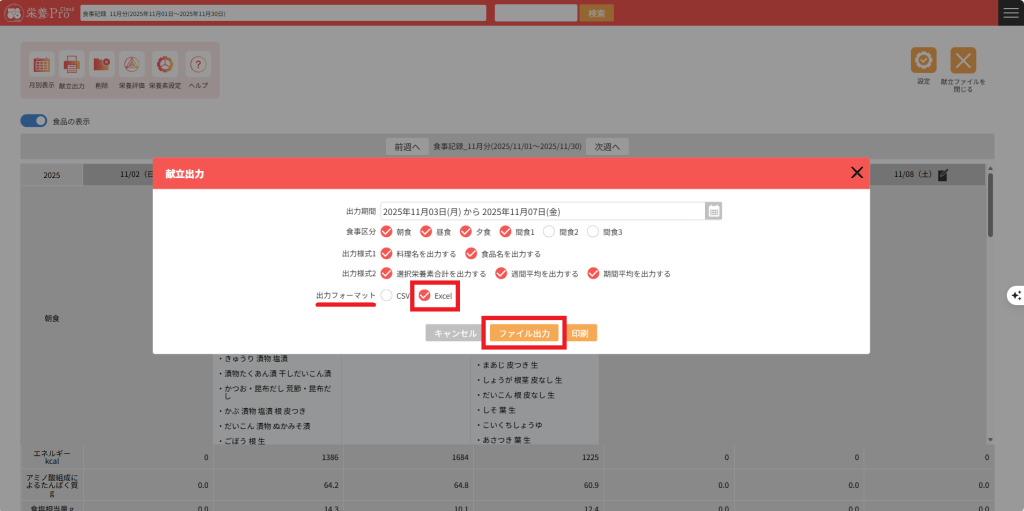This screenshot has height=511, width=1024.
Task: Click the edit icon beside 11/08 (土)
Action: 942,174
